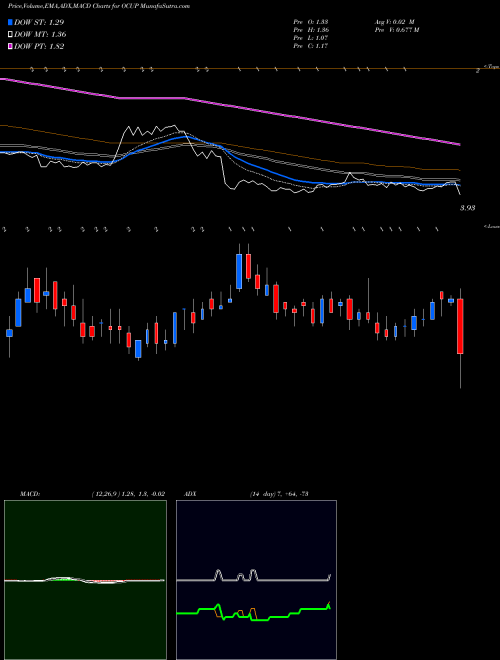Click the magenta DOW PT legend swatch
The width and height of the screenshot is (500, 660).
[x=10, y=47]
